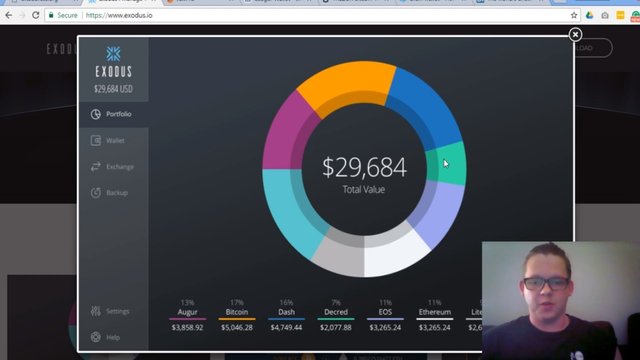Open Help in the Exodus sidebar
Viewport: 640px width, 360px height.
[114, 337]
